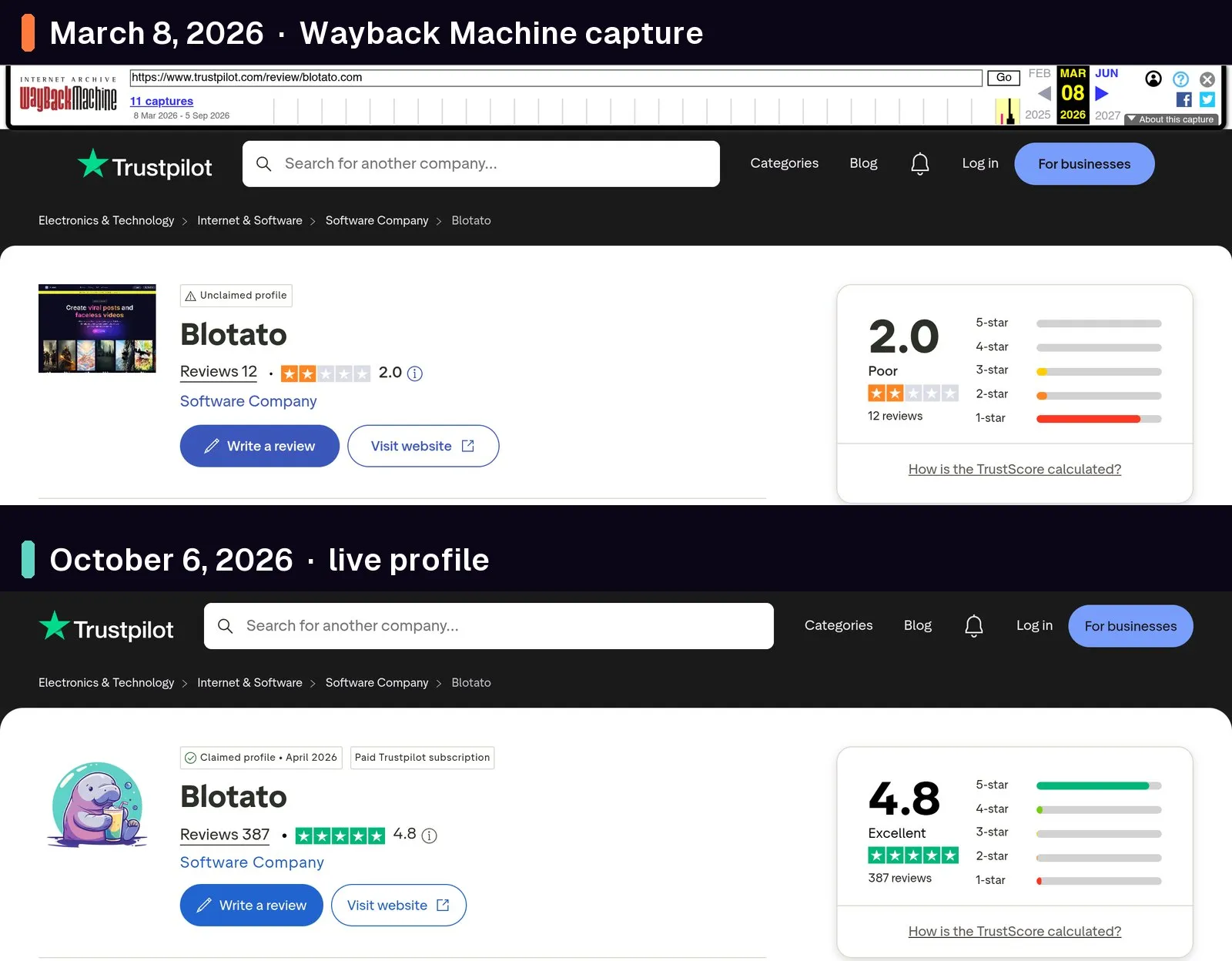This screenshot has width=1232, height=961.
Task: Open Wayback user account icon
Action: (1153, 79)
